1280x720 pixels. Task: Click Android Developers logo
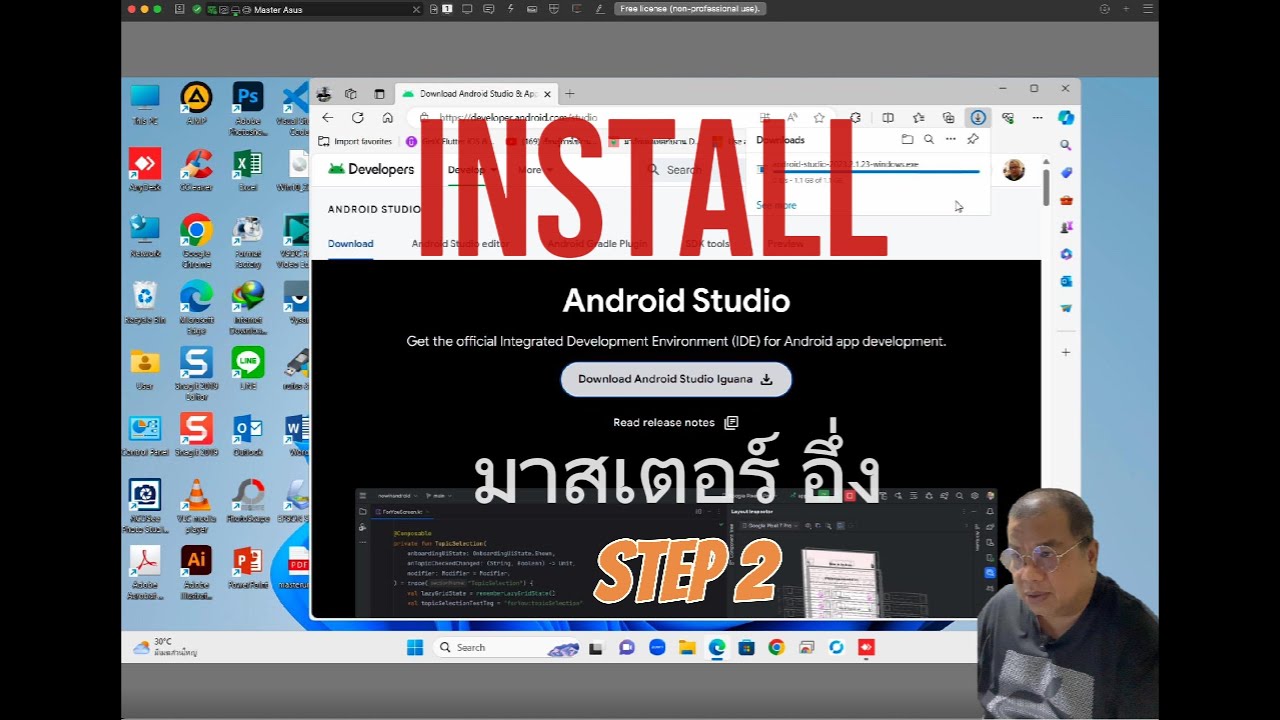click(370, 169)
